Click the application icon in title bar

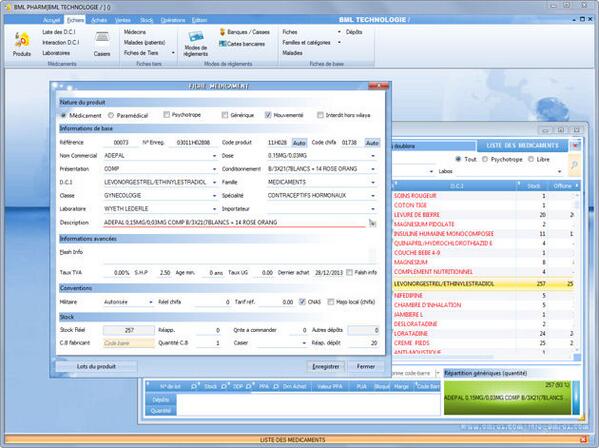click(7, 7)
